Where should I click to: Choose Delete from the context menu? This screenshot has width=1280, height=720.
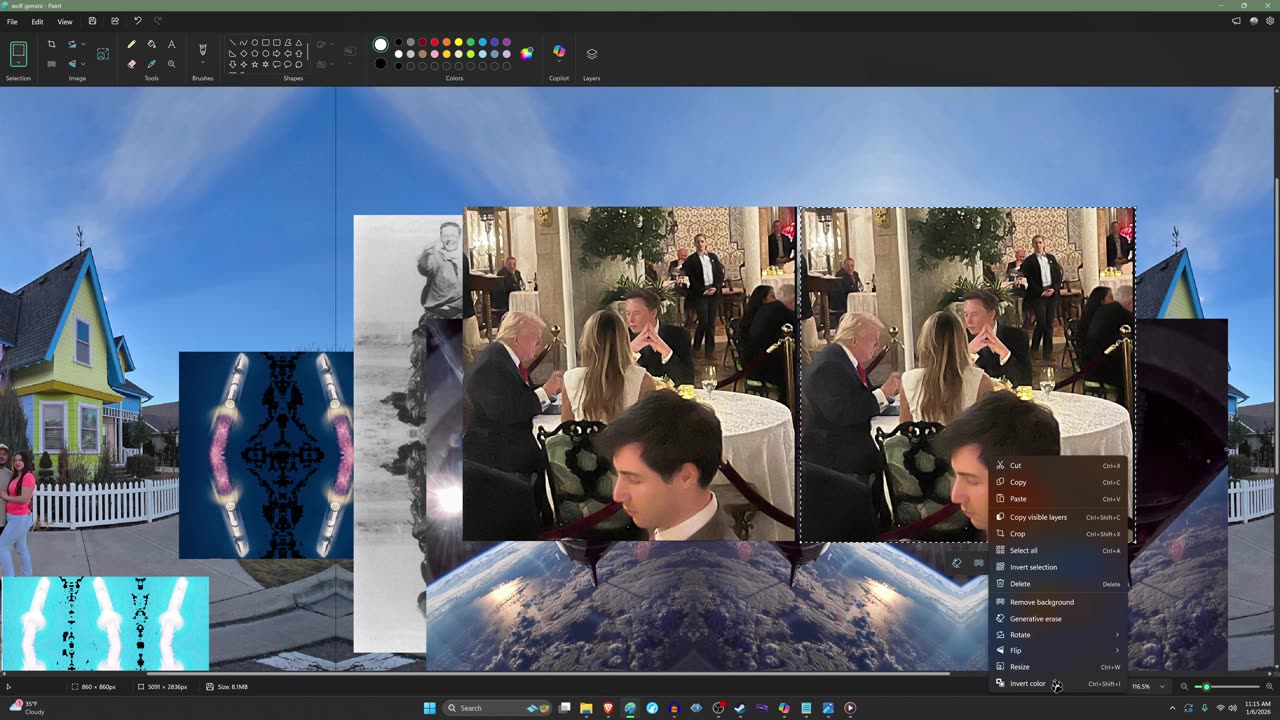click(1058, 584)
